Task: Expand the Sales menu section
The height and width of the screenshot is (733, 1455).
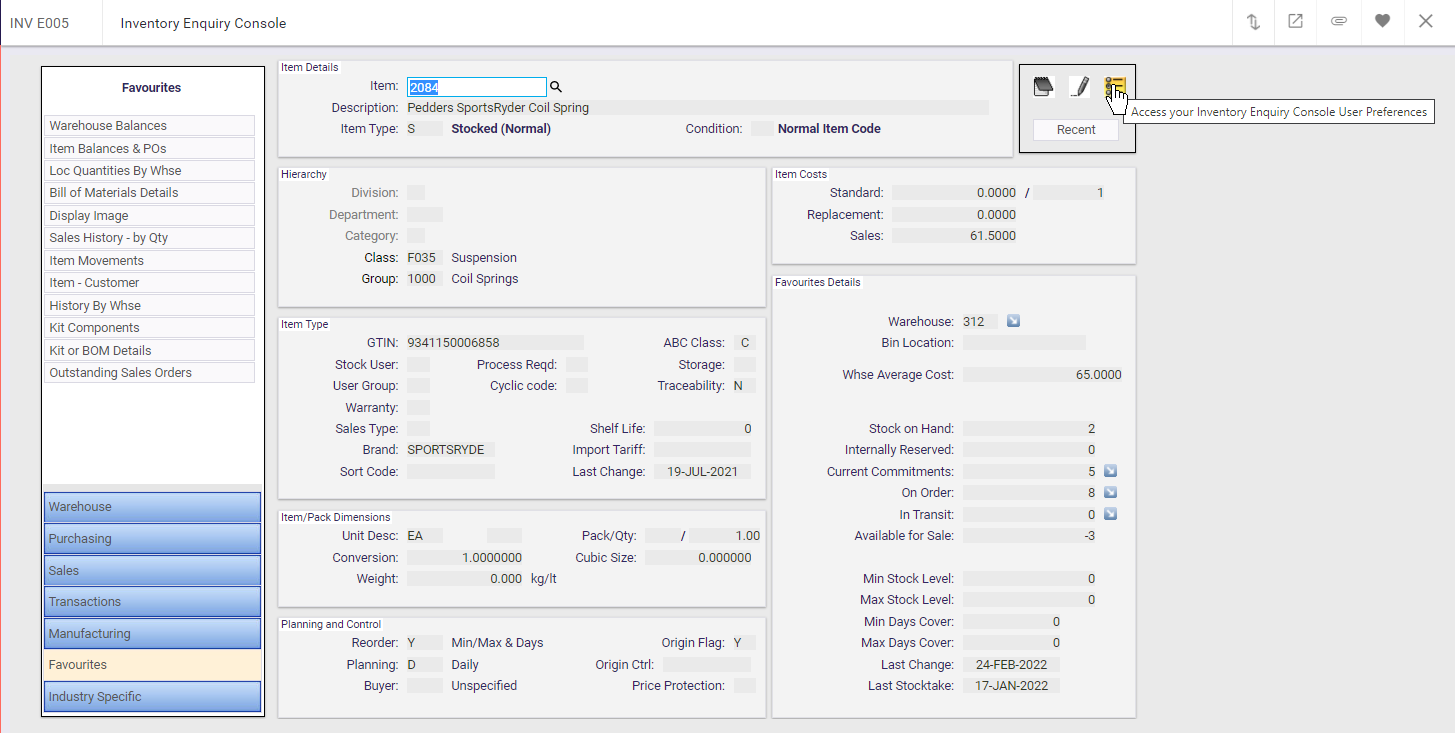Action: point(152,570)
